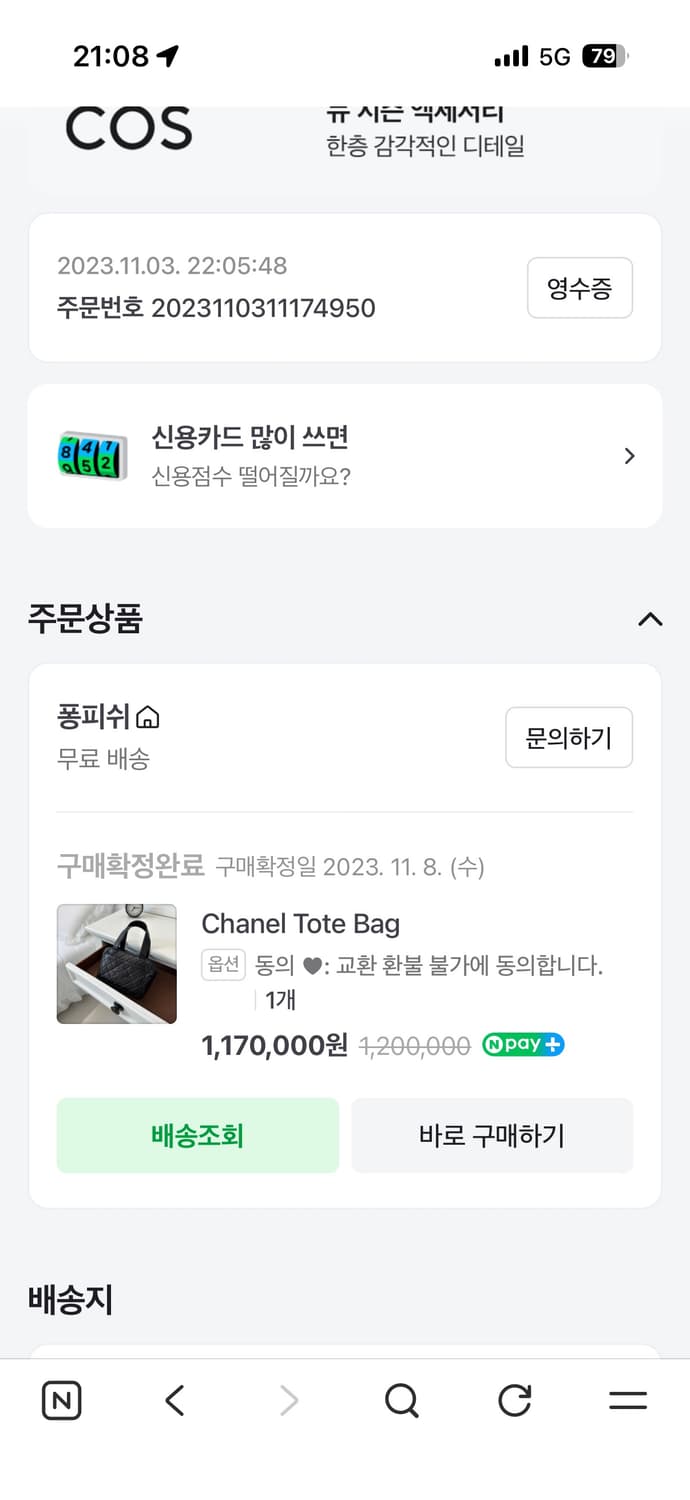Tap the Npay badge next to the price

[522, 1044]
